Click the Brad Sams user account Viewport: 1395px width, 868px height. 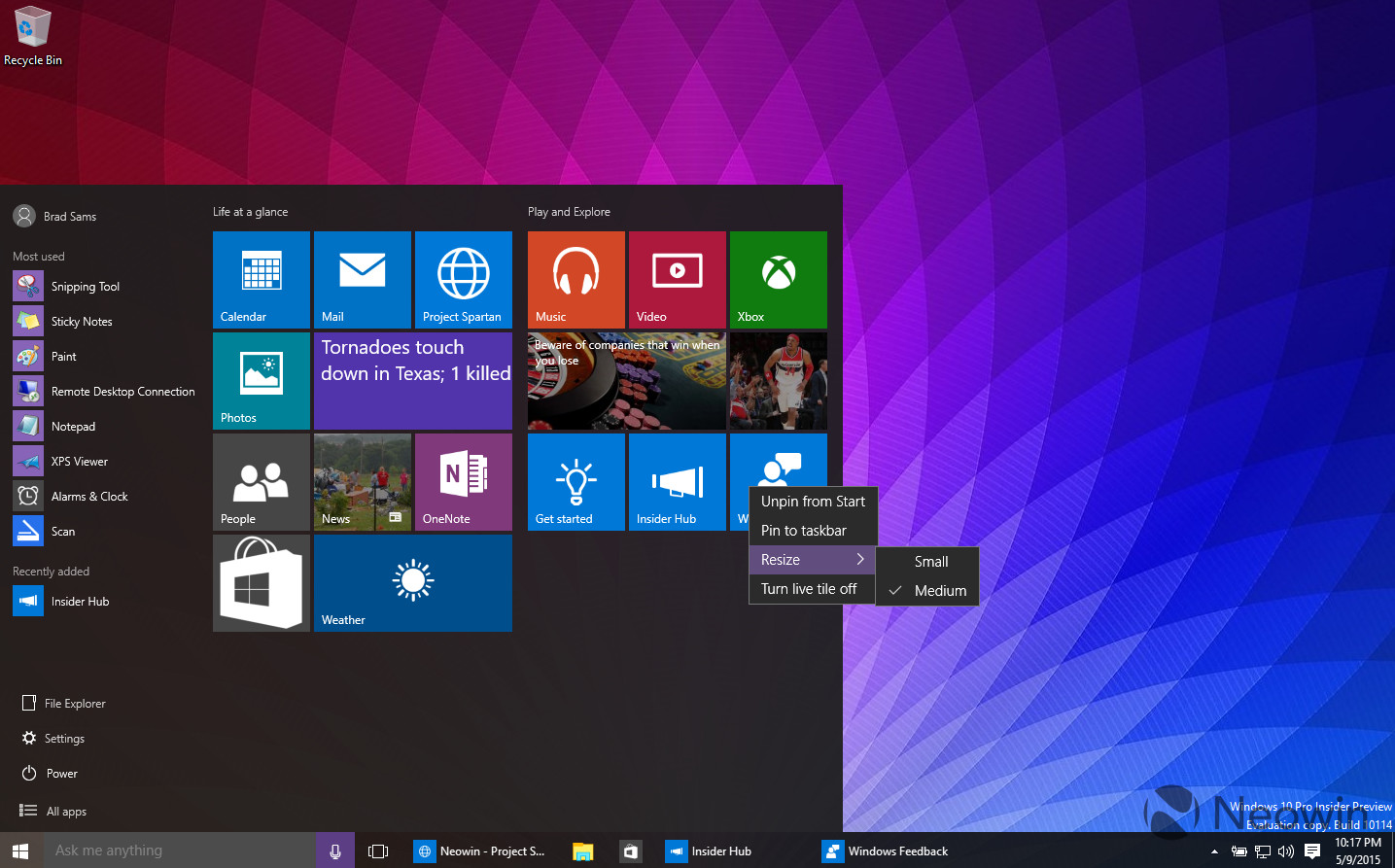click(x=55, y=216)
